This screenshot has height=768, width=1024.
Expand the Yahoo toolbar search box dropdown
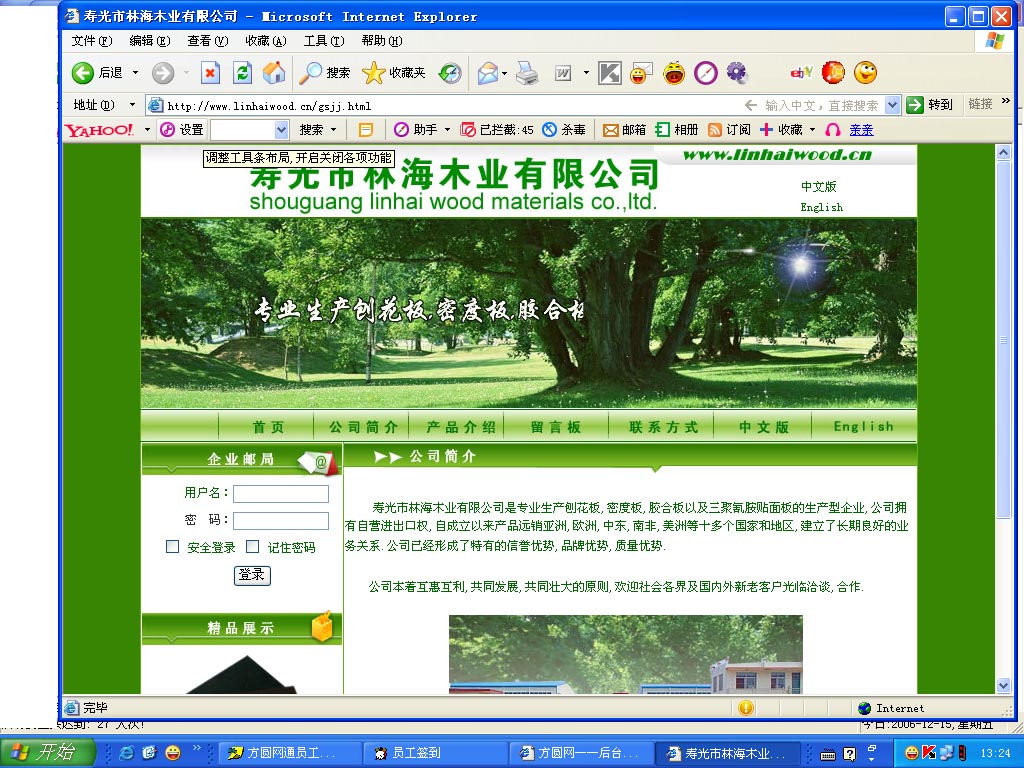281,130
